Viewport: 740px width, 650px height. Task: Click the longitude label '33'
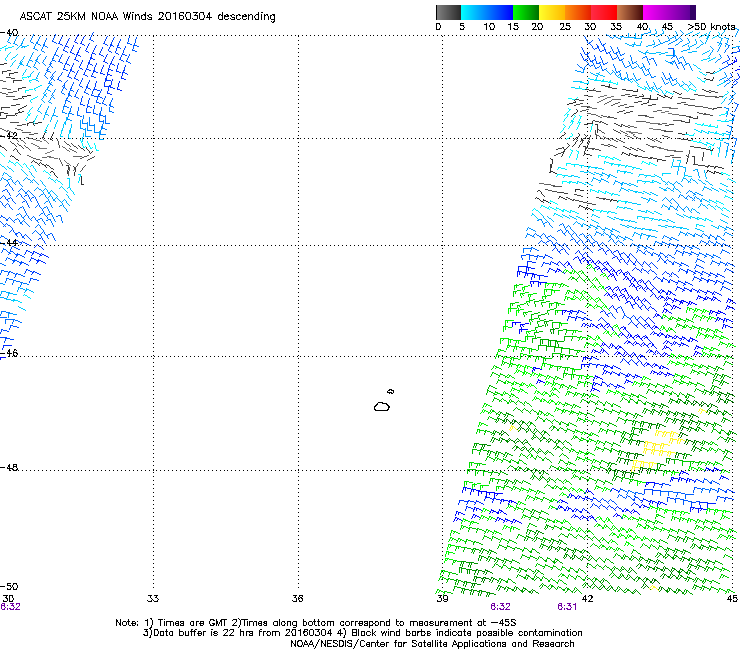[153, 599]
